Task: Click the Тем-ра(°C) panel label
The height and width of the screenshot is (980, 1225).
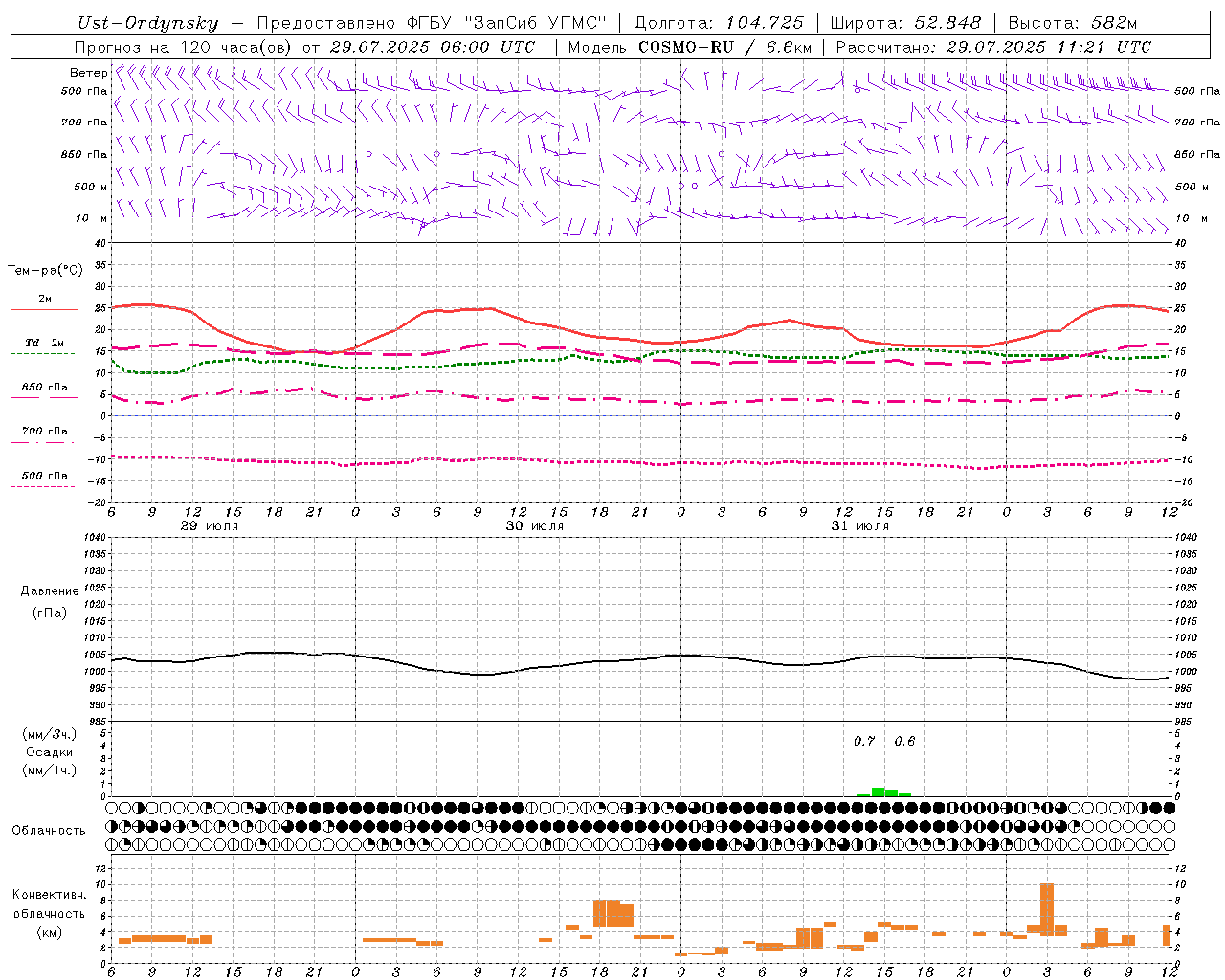Action: tap(45, 271)
